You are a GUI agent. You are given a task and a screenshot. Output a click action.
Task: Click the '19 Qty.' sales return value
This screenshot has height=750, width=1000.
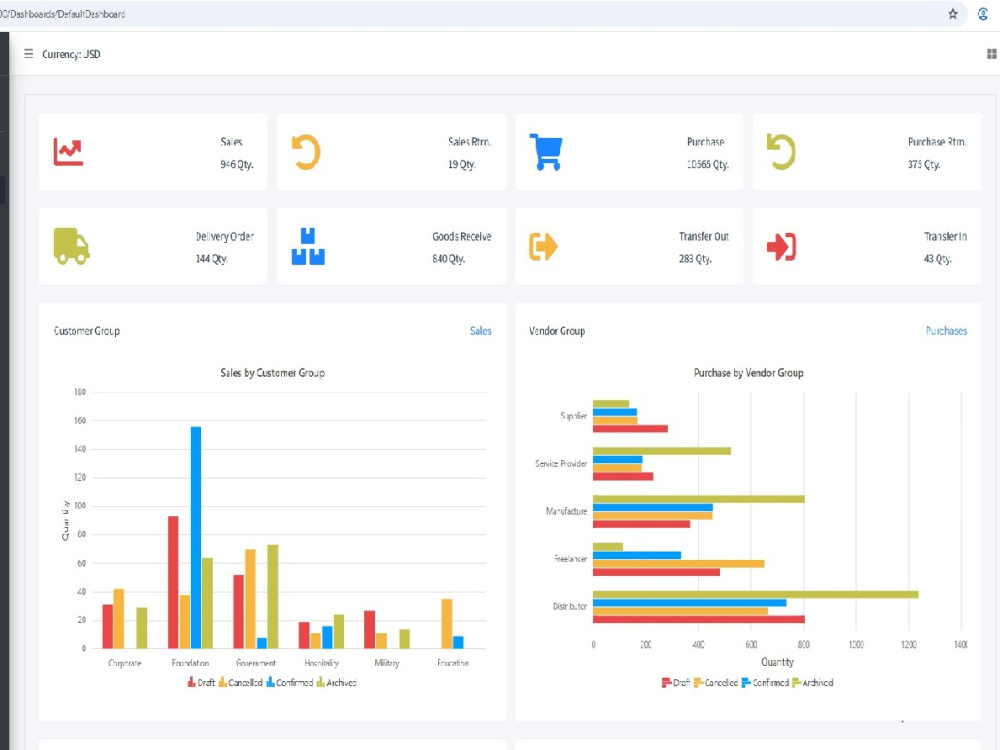coord(462,164)
